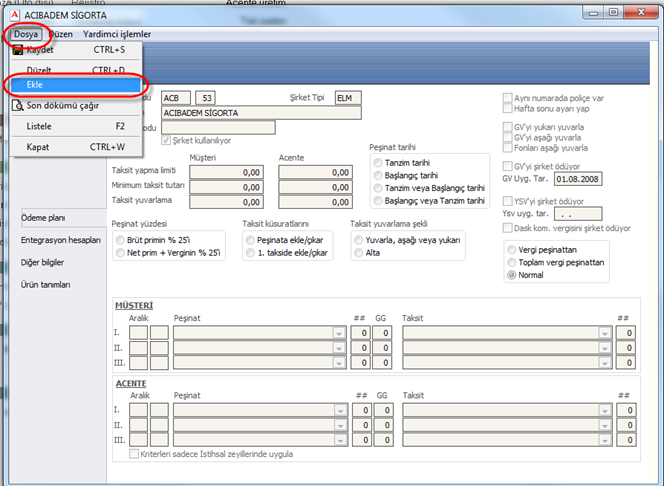Screen dimensions: 664x486
Task: Expand Müşteri row I Peşinat dropdown
Action: point(340,332)
